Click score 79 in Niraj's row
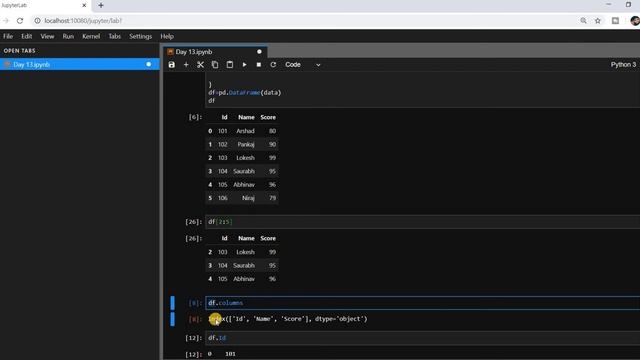This screenshot has height=360, width=640. point(272,198)
